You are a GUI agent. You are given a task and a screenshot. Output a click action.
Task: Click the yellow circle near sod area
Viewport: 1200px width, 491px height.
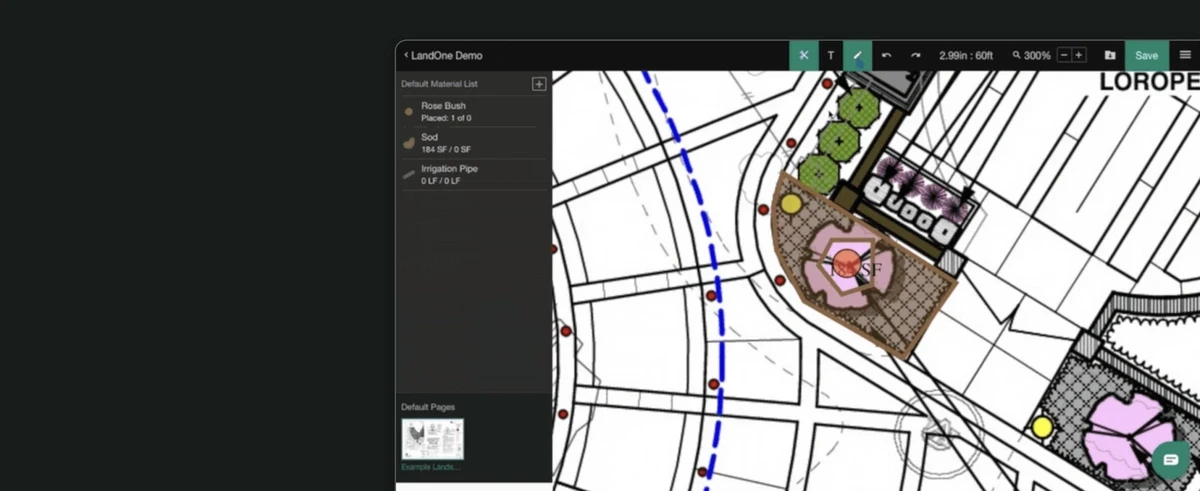click(791, 204)
